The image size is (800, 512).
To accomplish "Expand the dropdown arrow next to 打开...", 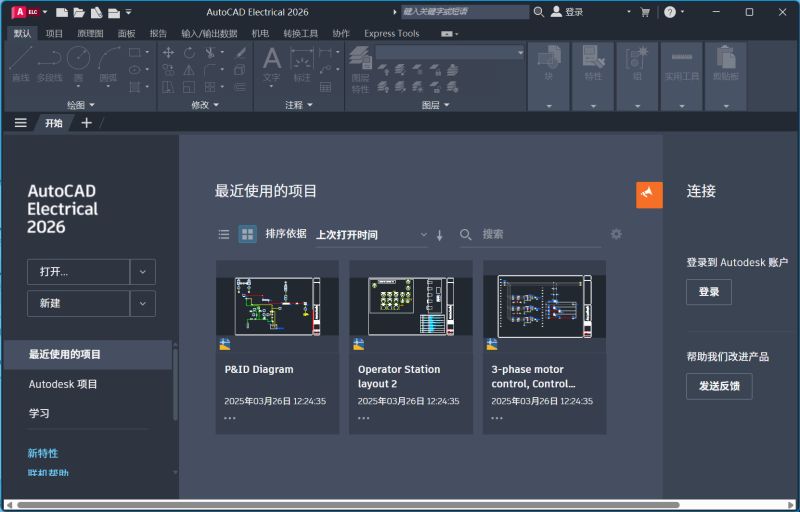I will [143, 272].
